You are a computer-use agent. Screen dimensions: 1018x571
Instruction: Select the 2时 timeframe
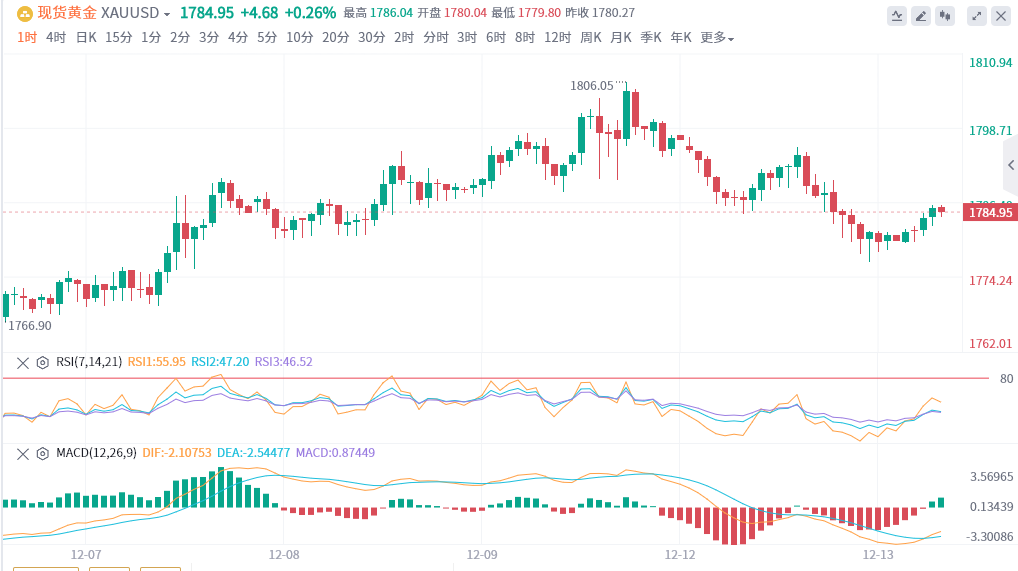404,38
